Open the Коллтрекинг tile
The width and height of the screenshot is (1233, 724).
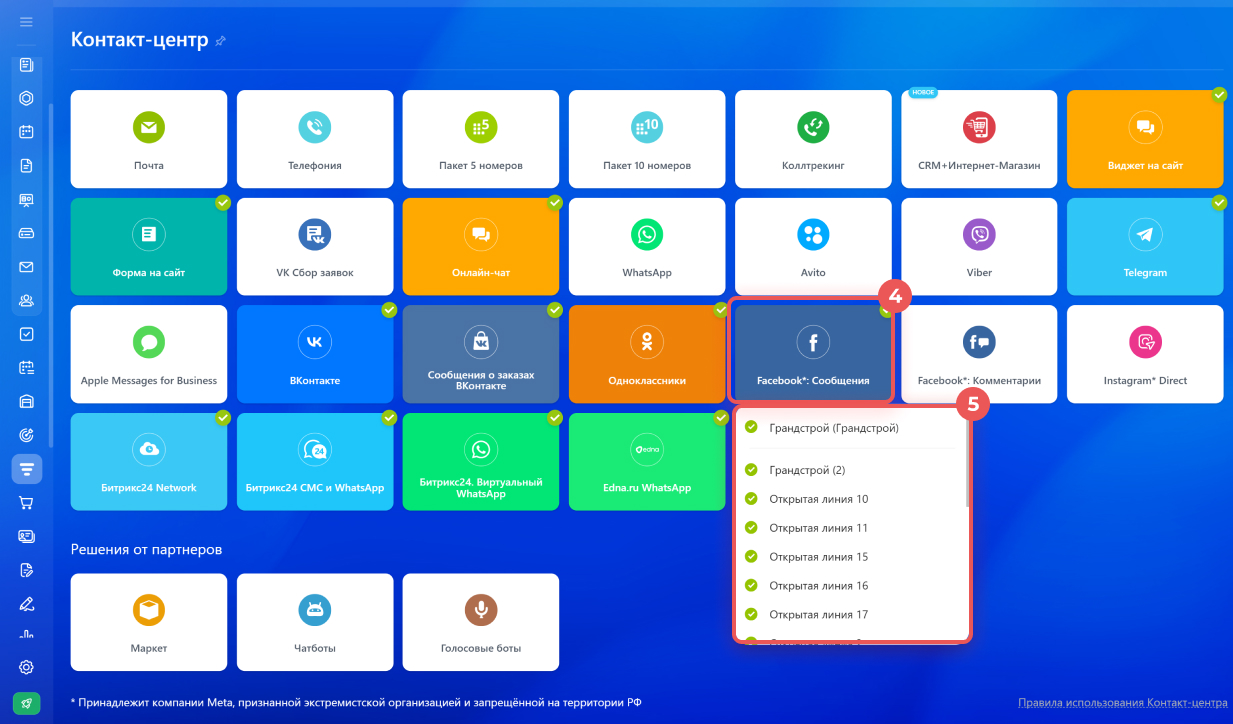point(813,139)
